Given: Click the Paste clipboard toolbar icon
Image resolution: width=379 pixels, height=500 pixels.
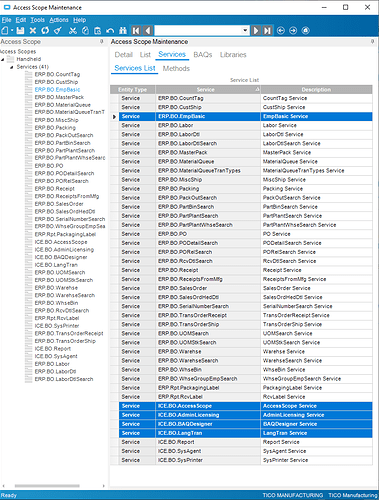Looking at the screenshot, I should 97,31.
